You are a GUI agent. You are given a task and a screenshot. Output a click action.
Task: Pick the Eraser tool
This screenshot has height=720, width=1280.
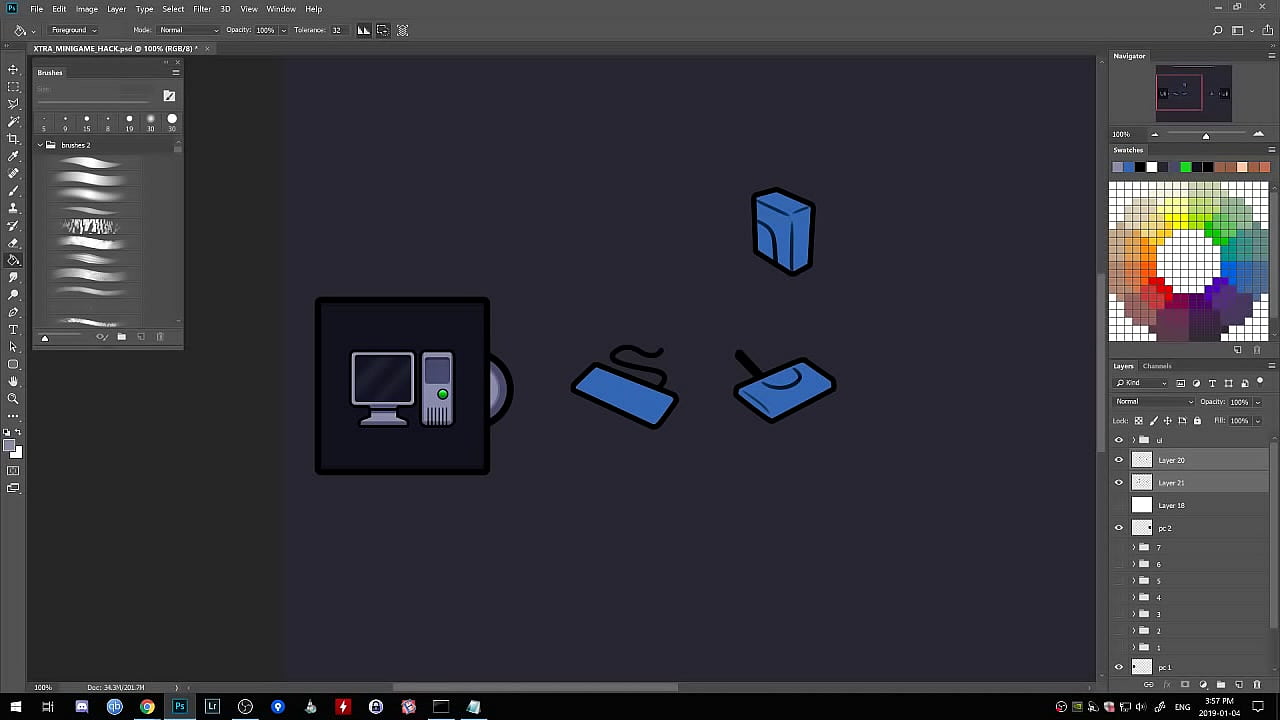(x=13, y=243)
